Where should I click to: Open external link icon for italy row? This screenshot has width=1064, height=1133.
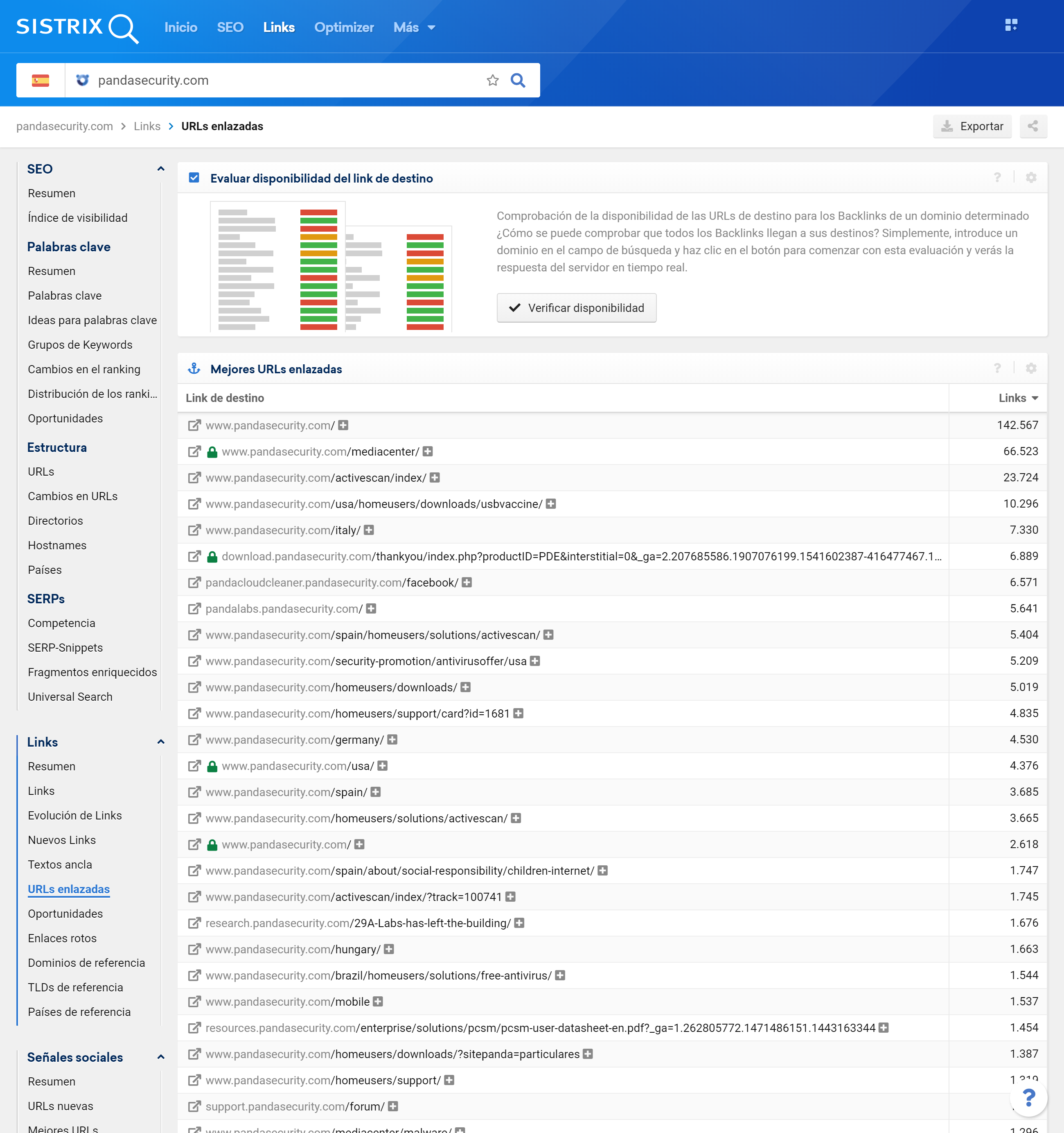194,530
